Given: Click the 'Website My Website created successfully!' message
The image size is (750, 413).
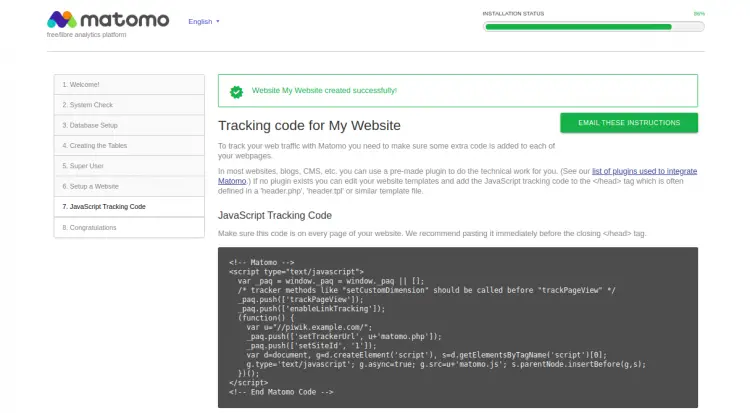Looking at the screenshot, I should [324, 90].
